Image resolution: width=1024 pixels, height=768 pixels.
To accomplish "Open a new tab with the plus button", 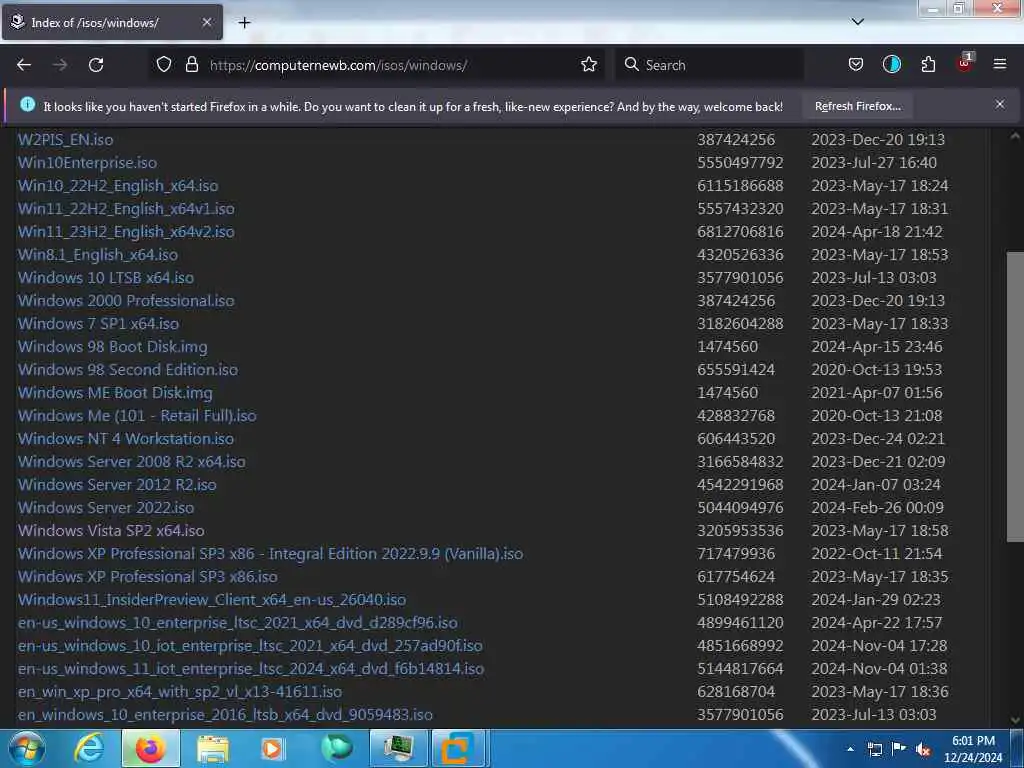I will pos(244,23).
